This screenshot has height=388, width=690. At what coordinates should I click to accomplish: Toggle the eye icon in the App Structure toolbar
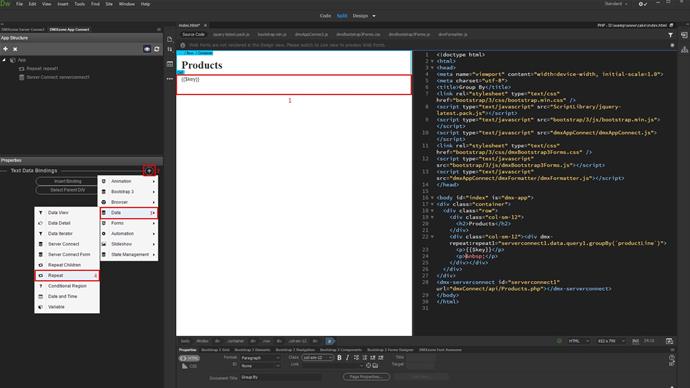point(147,49)
